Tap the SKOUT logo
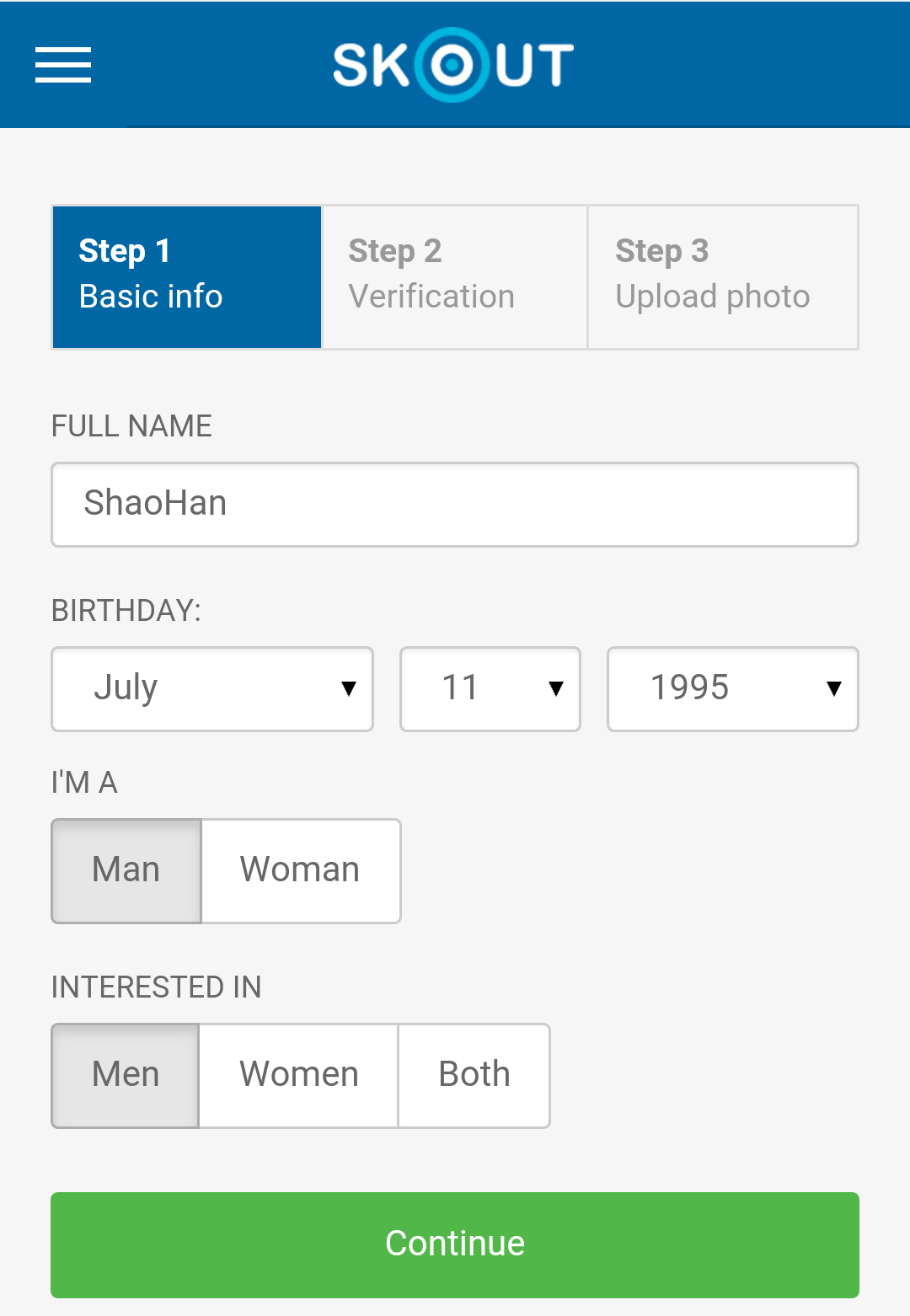 point(453,65)
